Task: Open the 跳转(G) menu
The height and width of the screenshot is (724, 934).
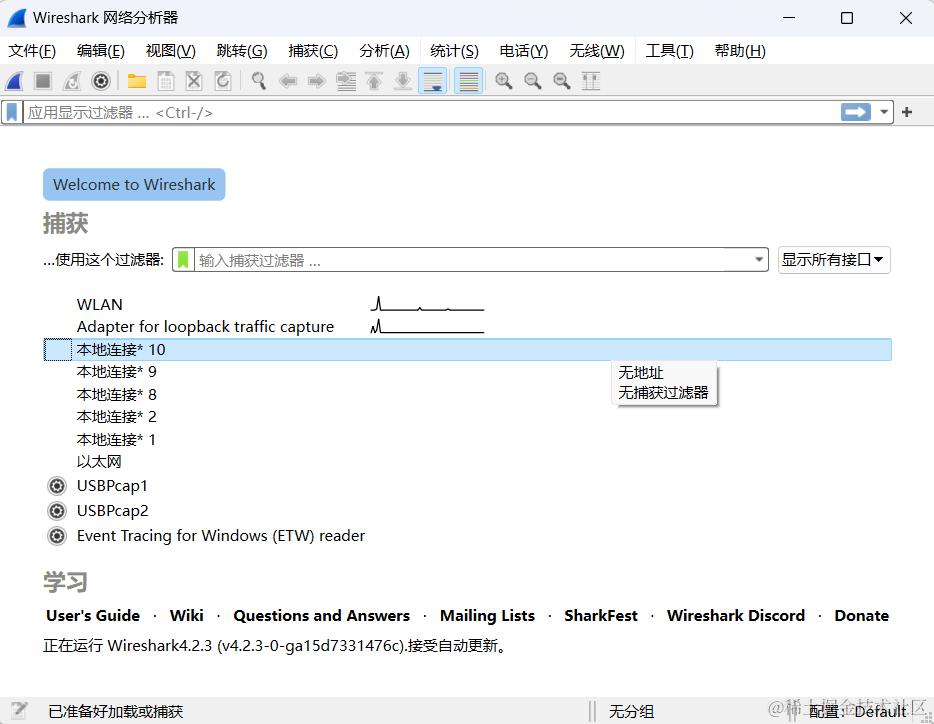Action: click(x=242, y=51)
